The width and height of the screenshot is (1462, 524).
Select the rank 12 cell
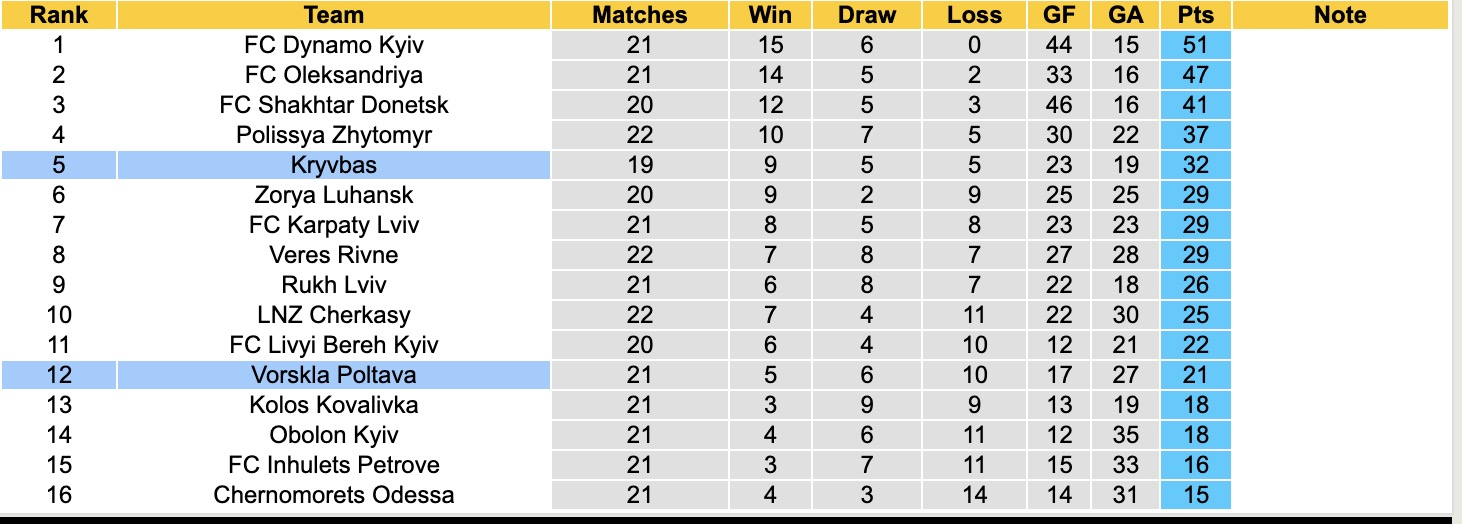[58, 375]
